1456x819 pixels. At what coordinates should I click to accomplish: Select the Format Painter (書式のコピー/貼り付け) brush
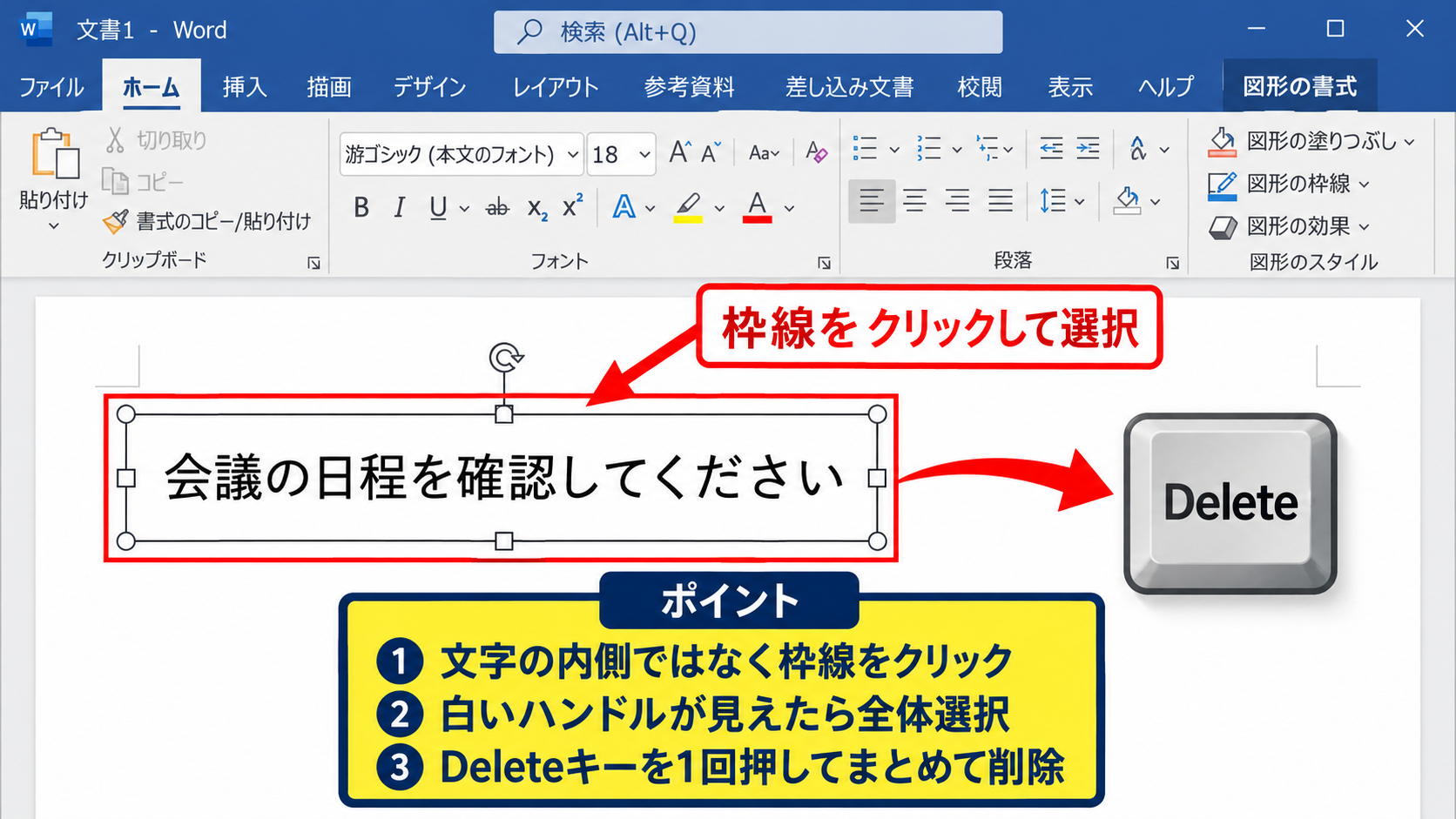(x=115, y=222)
